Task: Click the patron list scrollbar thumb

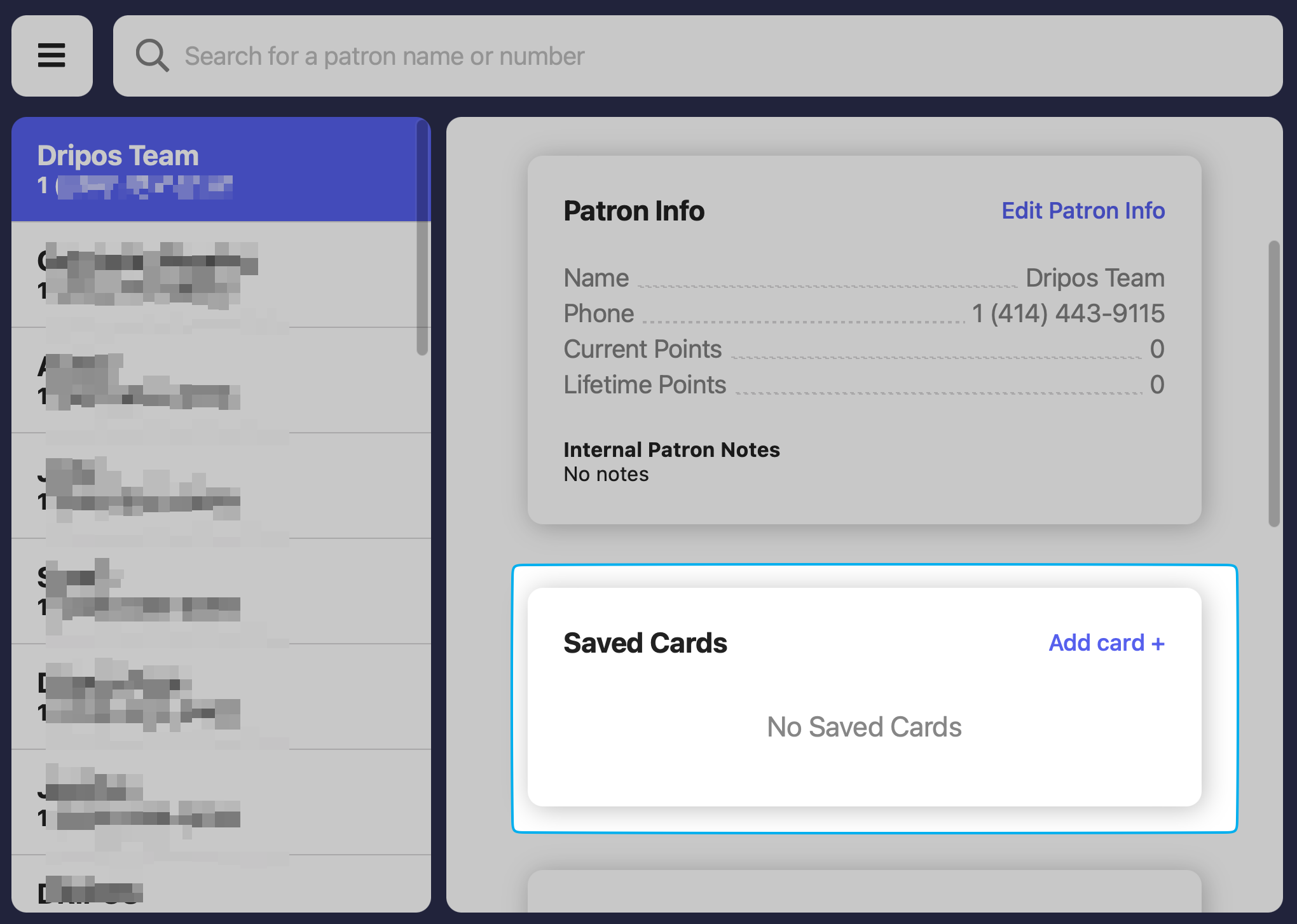Action: (422, 238)
